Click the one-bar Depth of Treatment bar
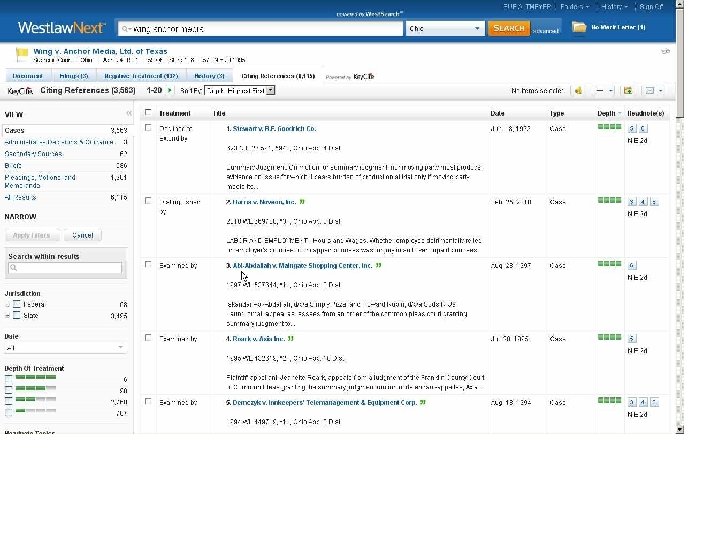 tap(36, 411)
